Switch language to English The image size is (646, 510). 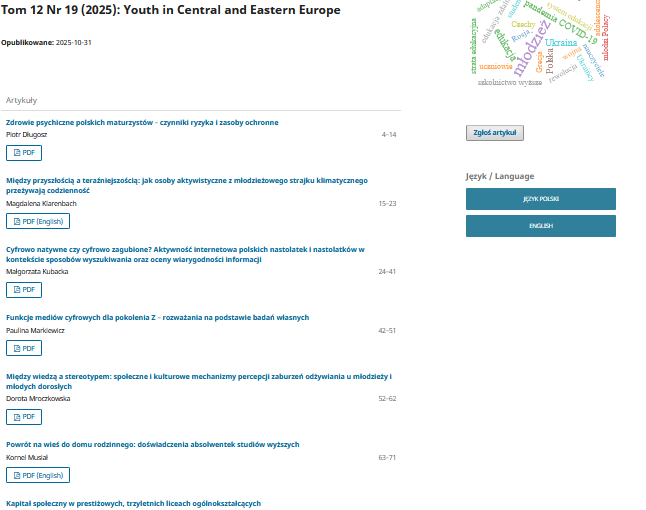540,226
